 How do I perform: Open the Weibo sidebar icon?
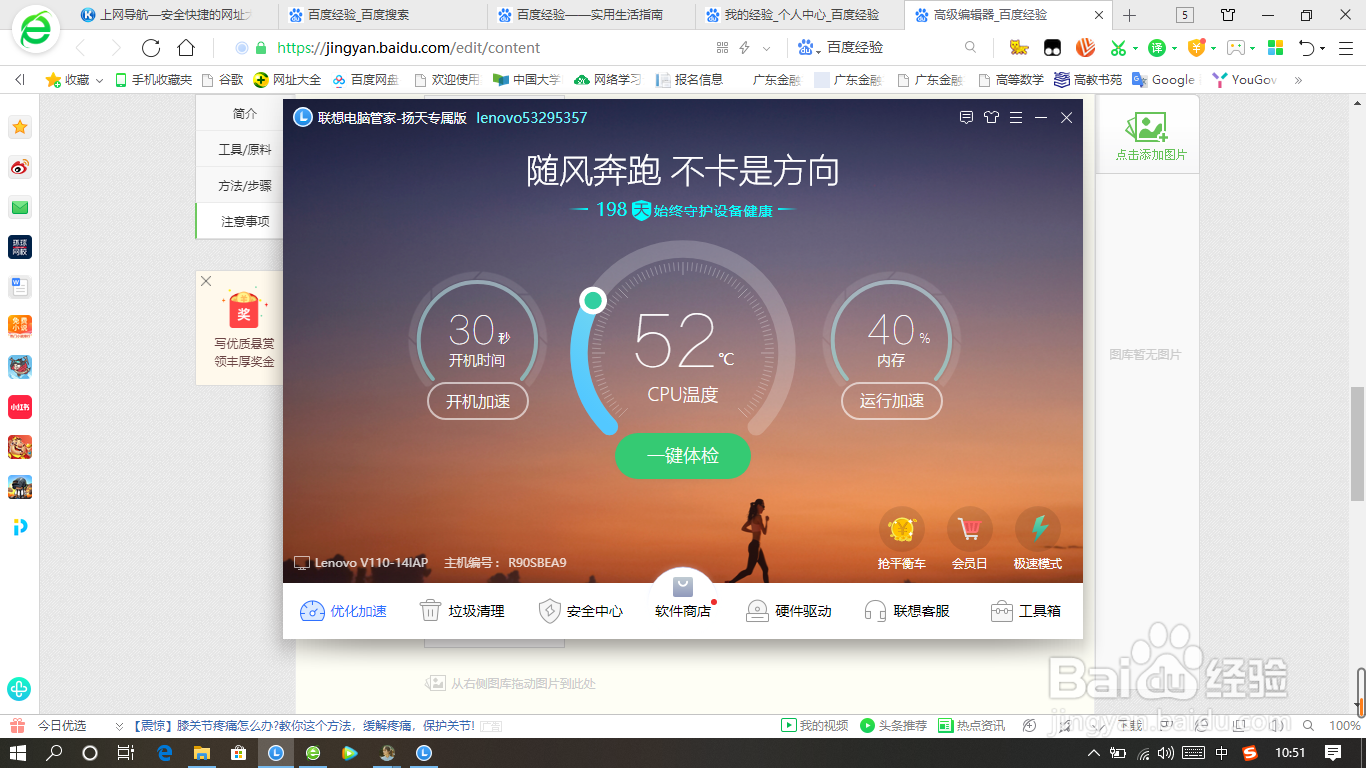20,167
